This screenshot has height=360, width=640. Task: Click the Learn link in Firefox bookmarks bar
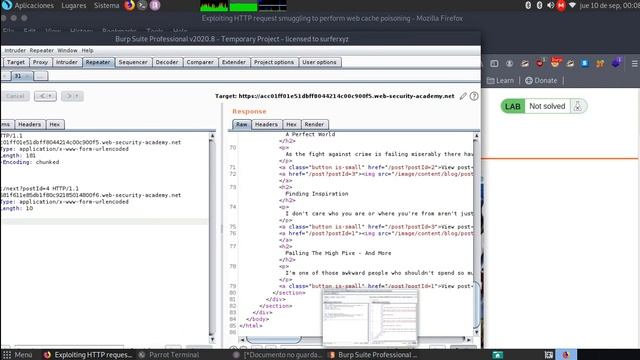click(x=500, y=80)
